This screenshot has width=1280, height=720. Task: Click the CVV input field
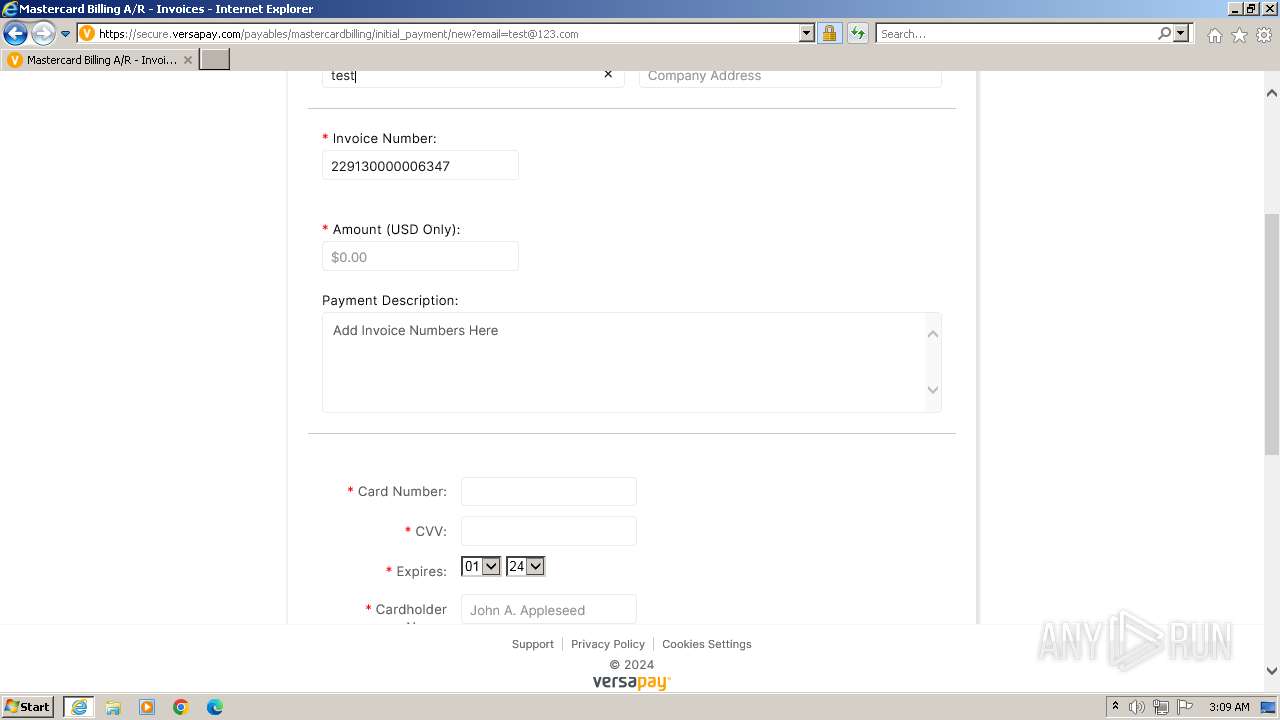coord(548,531)
